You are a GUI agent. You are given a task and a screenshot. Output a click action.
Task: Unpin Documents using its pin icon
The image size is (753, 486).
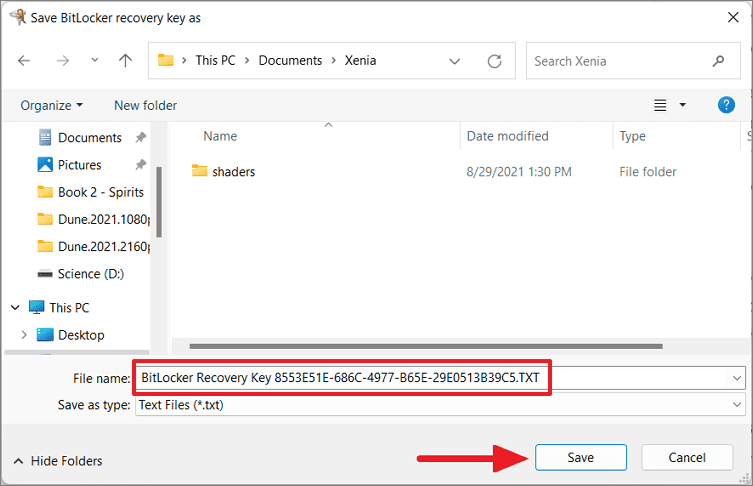click(141, 138)
